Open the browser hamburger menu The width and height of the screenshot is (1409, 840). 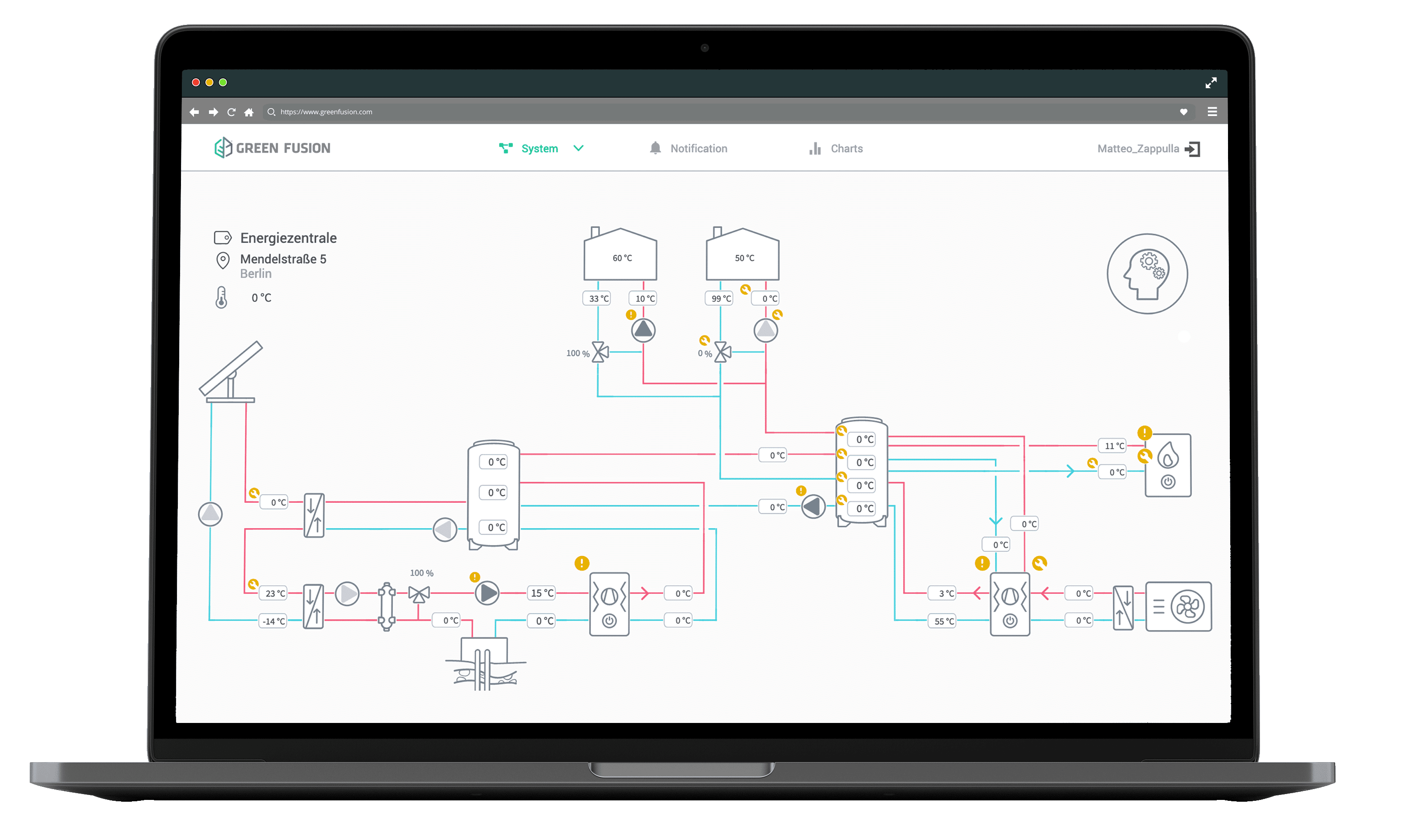coord(1212,112)
